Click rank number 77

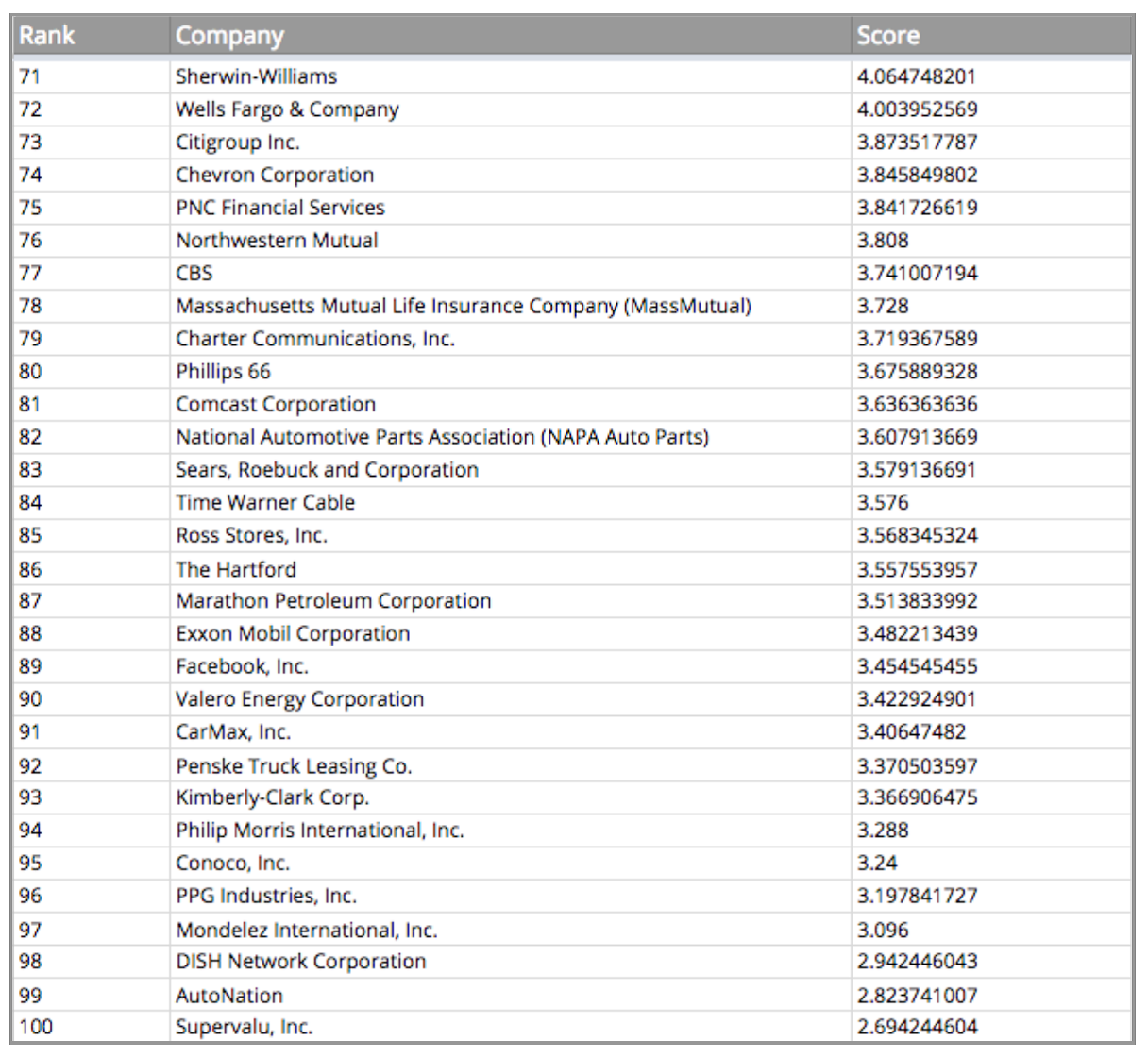[30, 273]
